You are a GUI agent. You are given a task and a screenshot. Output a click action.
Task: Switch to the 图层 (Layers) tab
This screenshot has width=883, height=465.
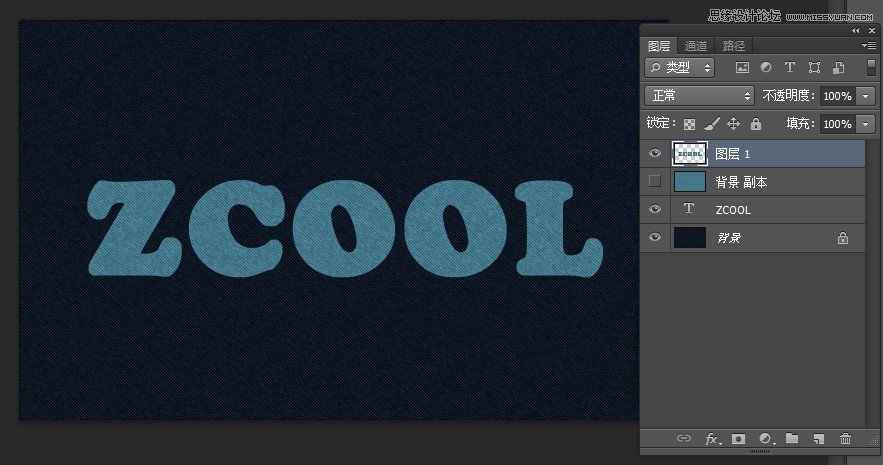coord(659,46)
